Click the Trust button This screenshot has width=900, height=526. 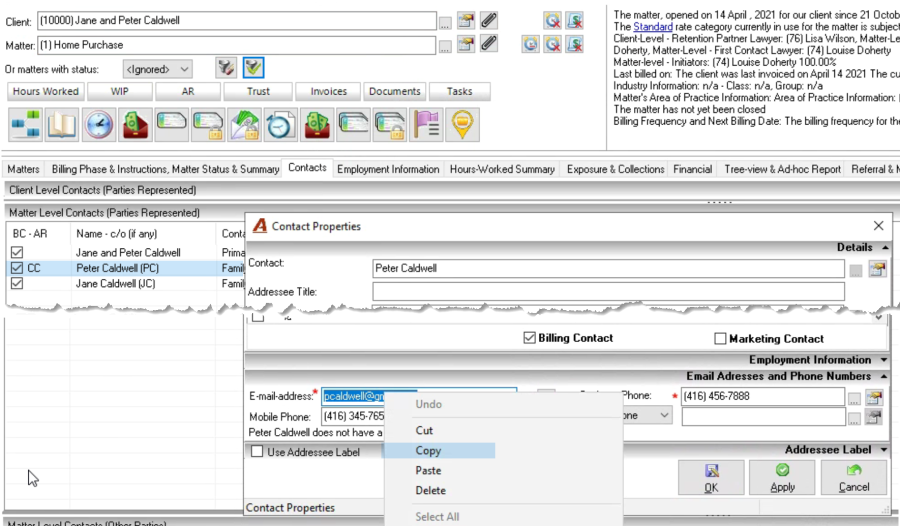258,91
